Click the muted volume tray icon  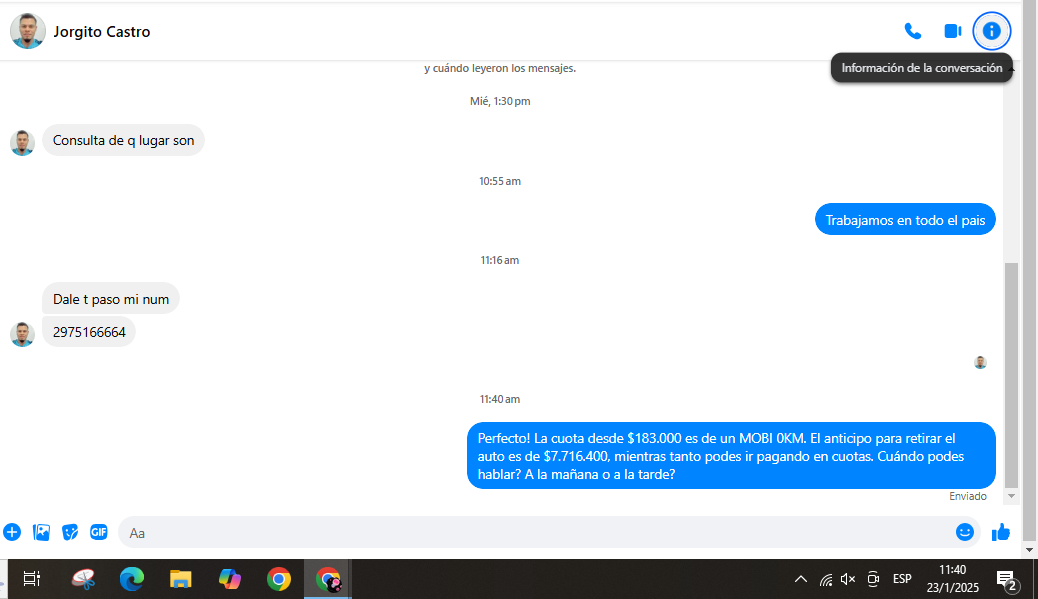coord(848,579)
